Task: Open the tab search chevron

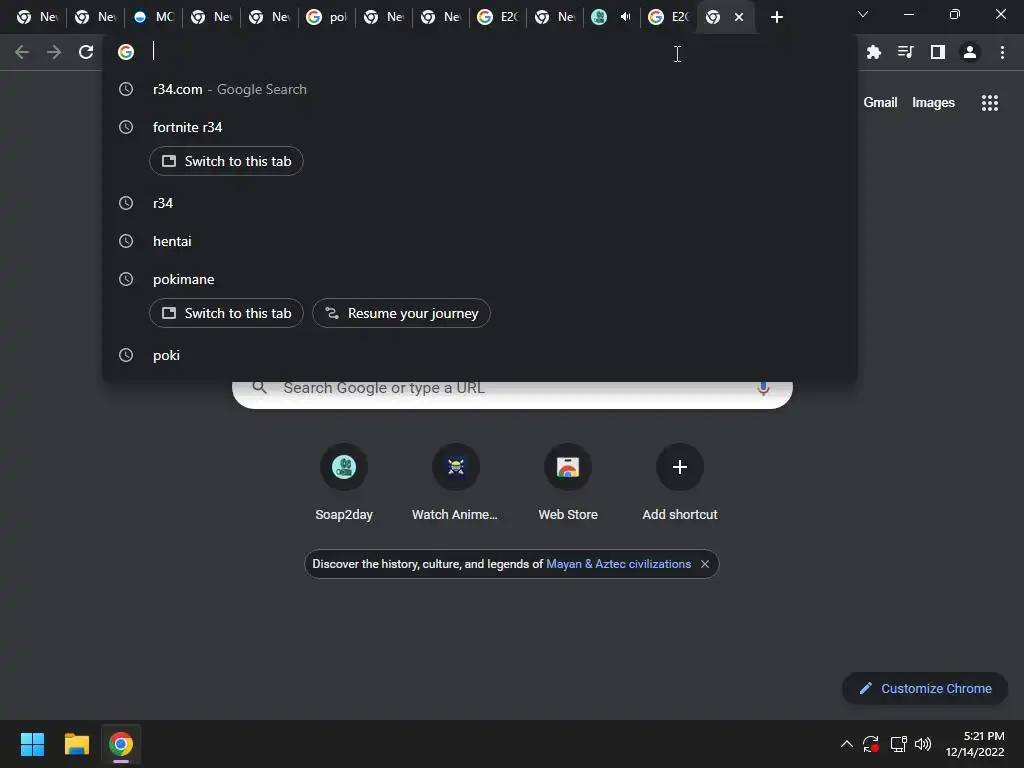Action: [x=863, y=14]
